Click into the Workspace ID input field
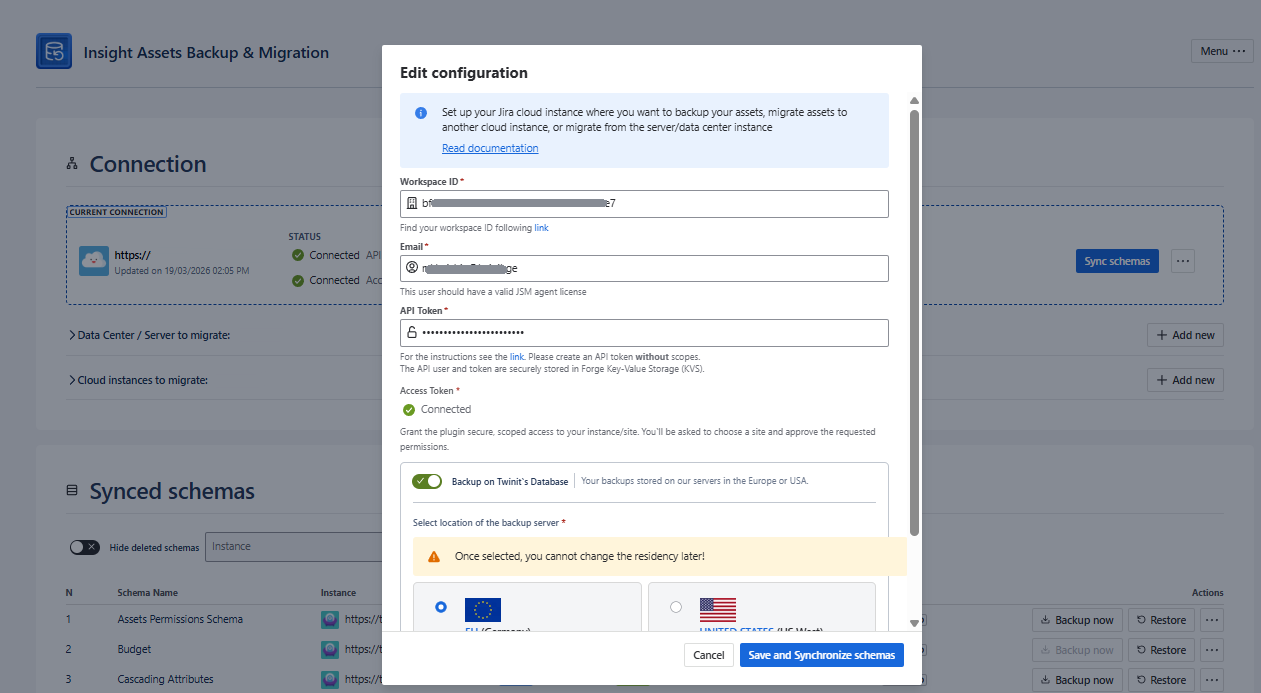The width and height of the screenshot is (1261, 693). [x=644, y=203]
